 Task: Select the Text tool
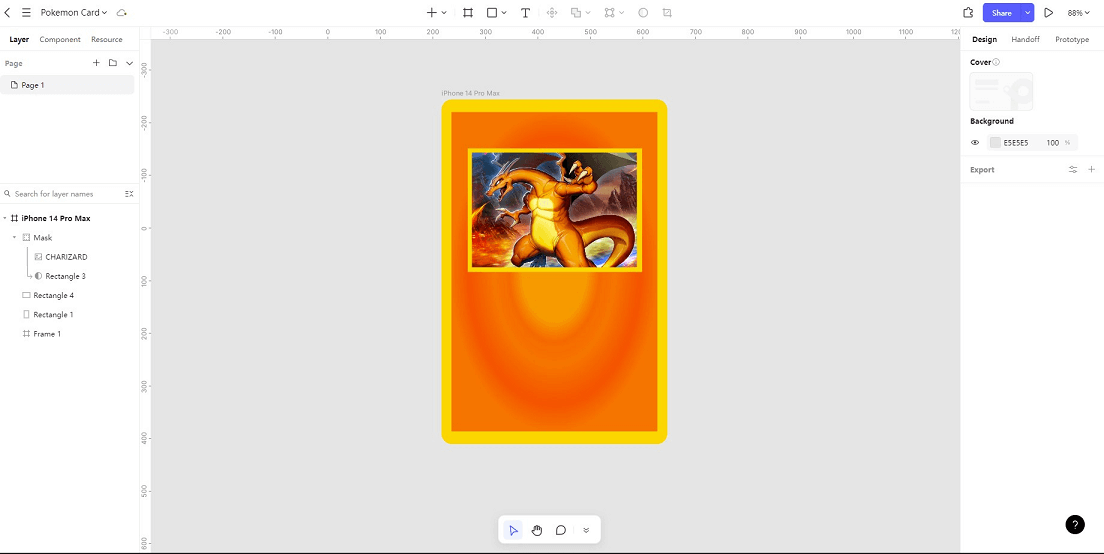click(x=525, y=13)
